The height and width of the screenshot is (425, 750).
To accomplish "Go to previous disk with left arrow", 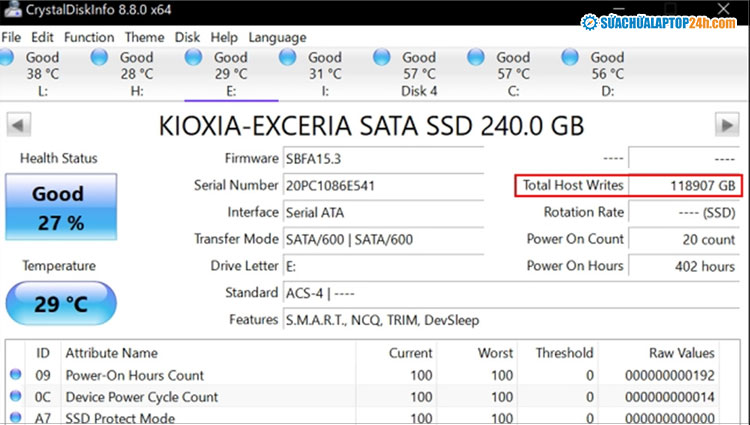I will [x=19, y=125].
